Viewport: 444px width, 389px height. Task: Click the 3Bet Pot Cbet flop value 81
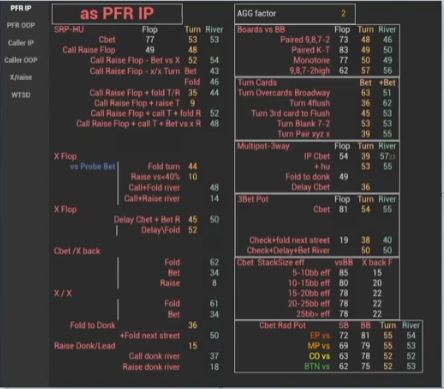coord(343,209)
